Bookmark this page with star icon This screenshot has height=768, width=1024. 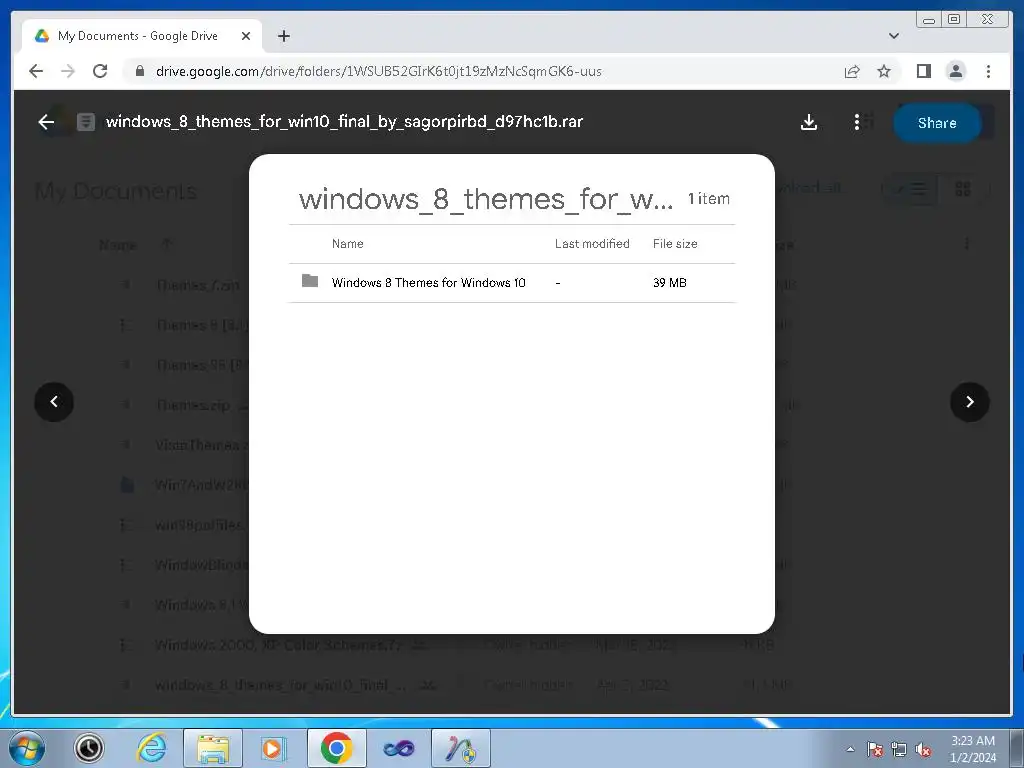pyautogui.click(x=884, y=71)
